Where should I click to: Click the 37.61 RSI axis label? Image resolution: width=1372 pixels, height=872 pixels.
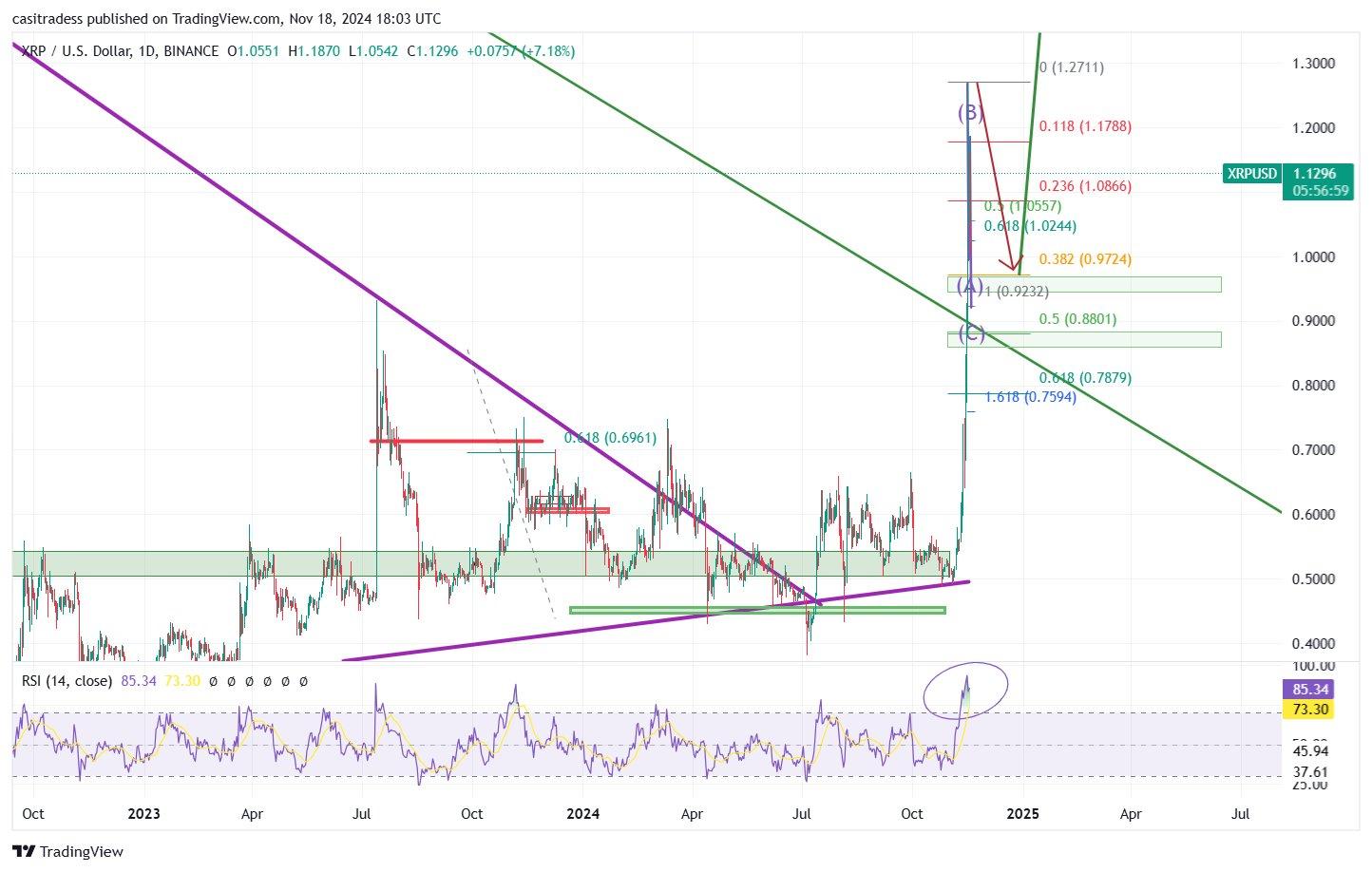[x=1310, y=771]
